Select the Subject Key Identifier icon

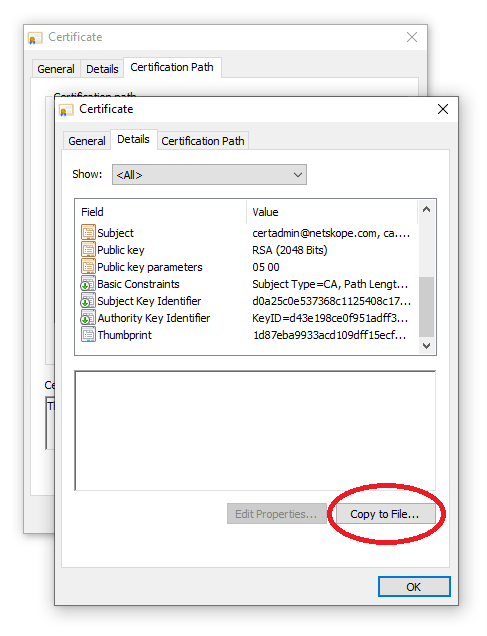(x=88, y=301)
